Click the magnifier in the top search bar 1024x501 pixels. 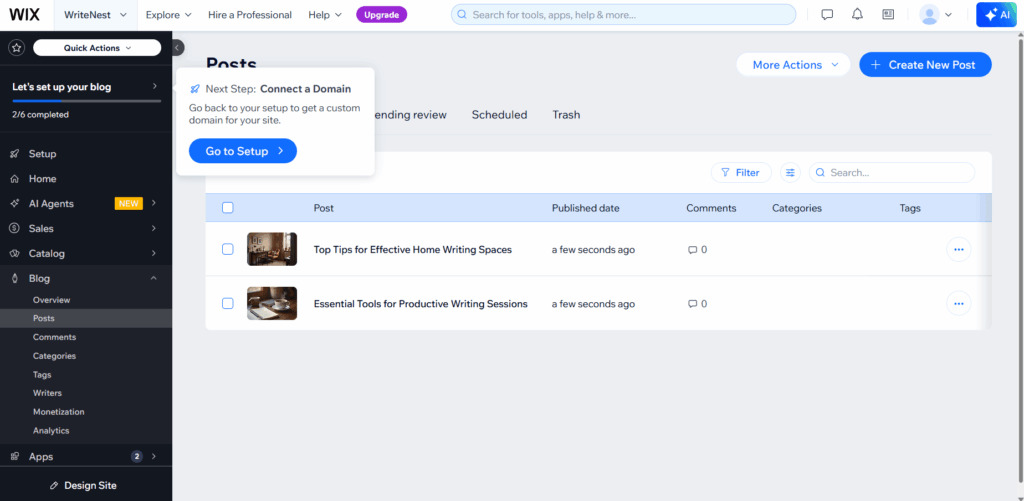click(462, 14)
